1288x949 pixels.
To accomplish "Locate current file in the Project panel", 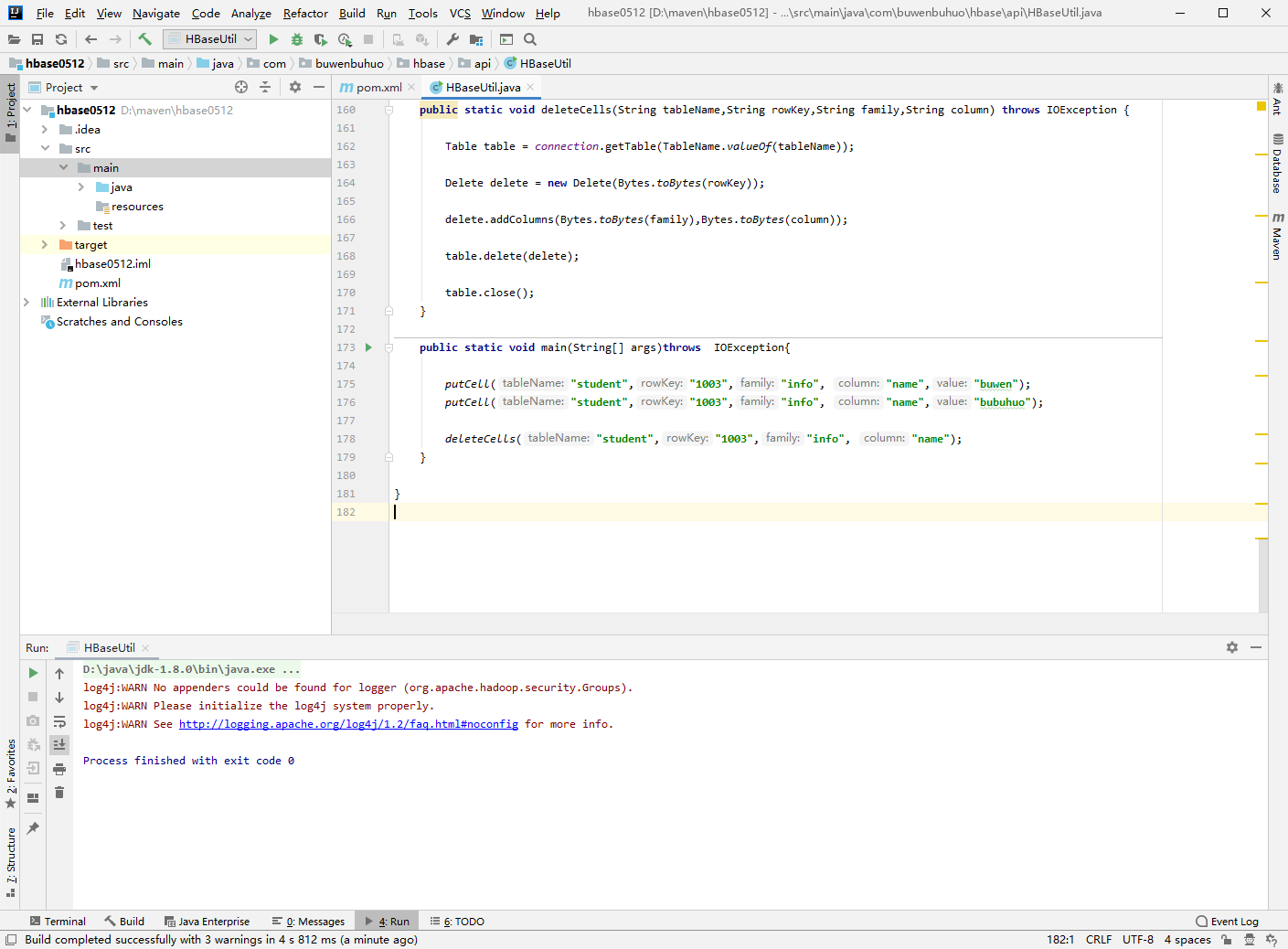I will (x=241, y=87).
